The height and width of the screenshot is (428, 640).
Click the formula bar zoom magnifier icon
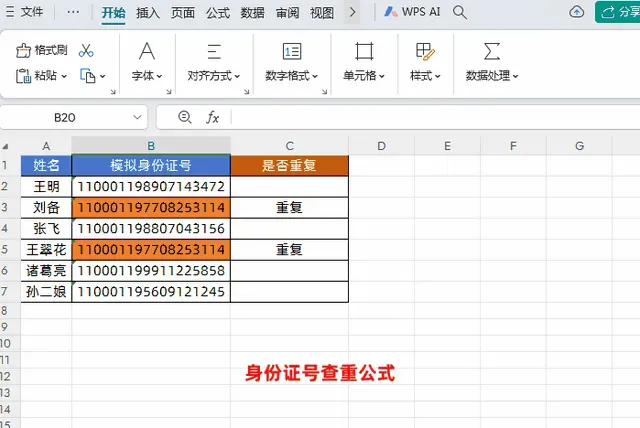coord(184,117)
